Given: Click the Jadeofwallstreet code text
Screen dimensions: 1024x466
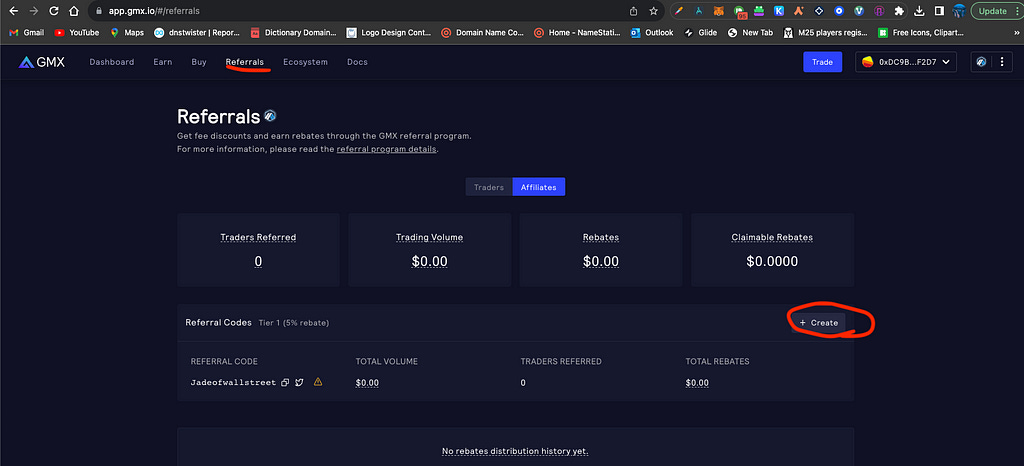Looking at the screenshot, I should click(233, 382).
